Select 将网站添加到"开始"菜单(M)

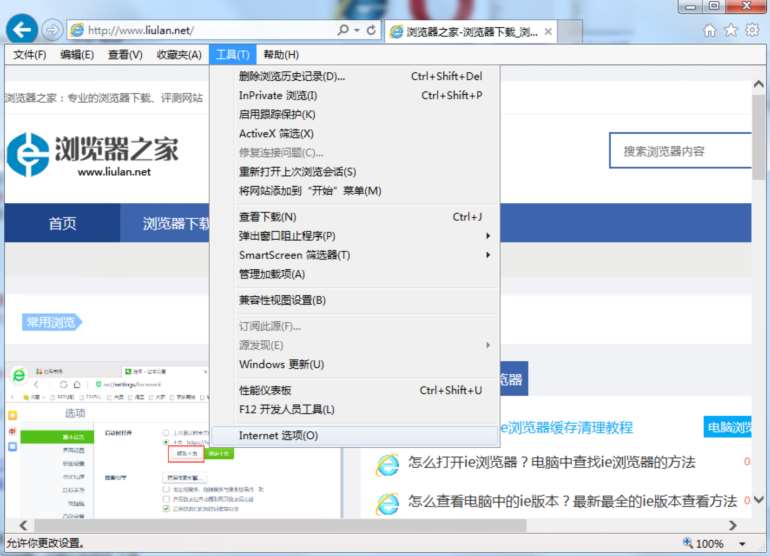(355, 191)
